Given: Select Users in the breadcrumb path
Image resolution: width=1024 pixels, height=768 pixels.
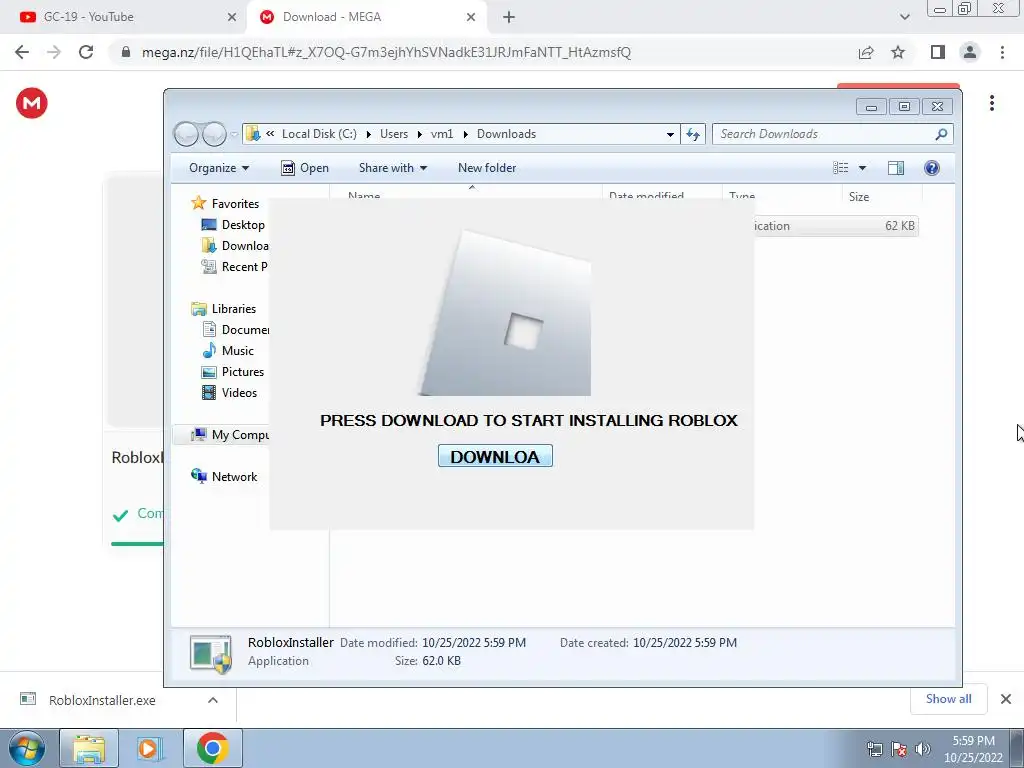Looking at the screenshot, I should tap(394, 134).
